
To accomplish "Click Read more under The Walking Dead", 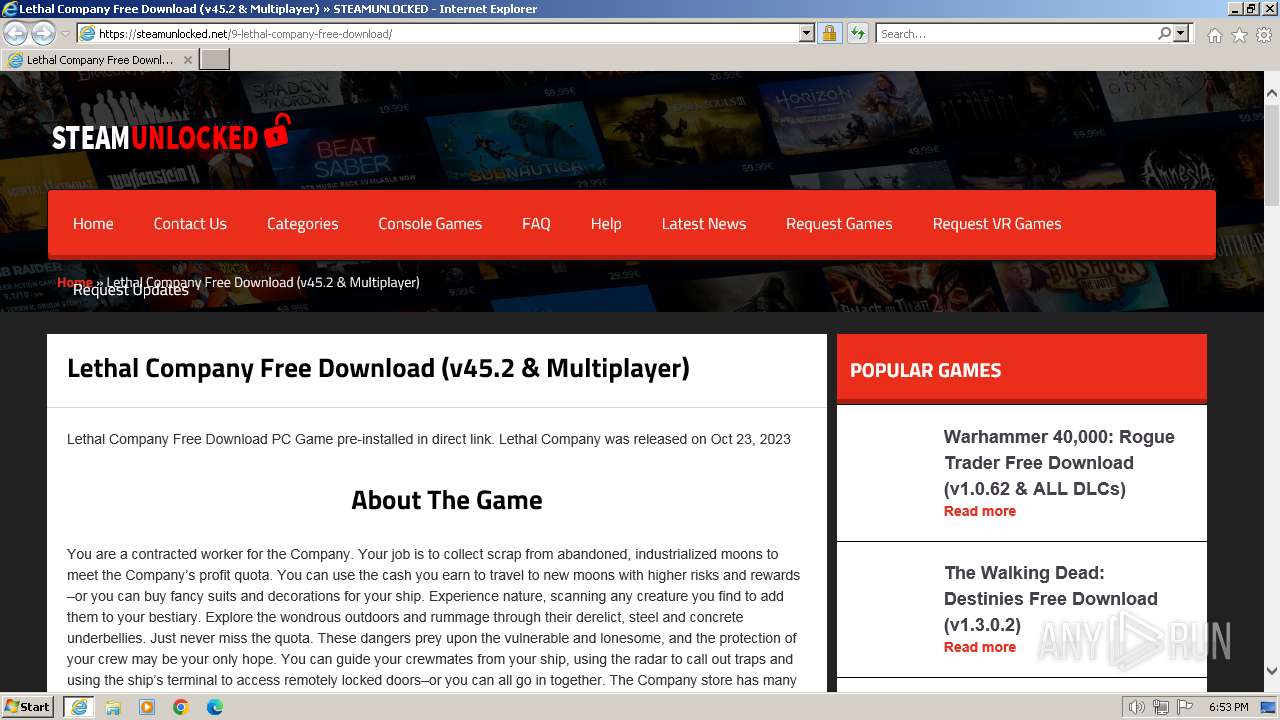I will point(980,647).
